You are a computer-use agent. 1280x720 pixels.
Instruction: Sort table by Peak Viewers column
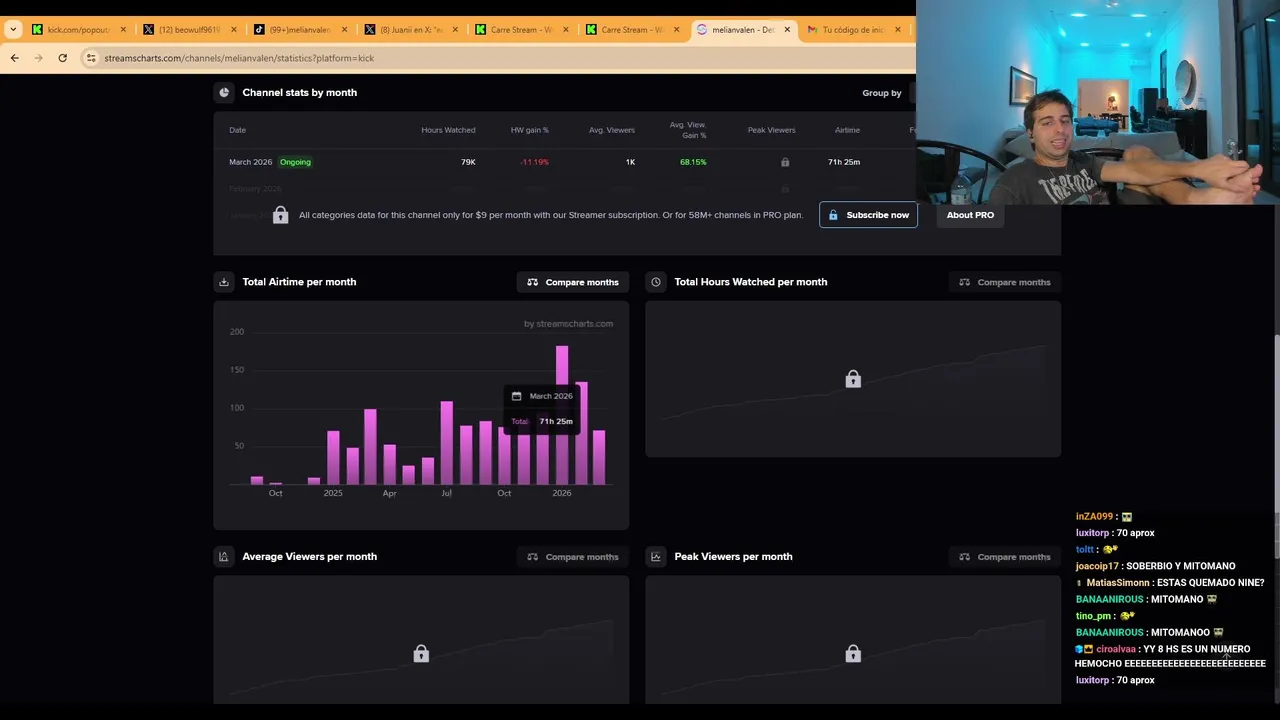click(x=771, y=130)
